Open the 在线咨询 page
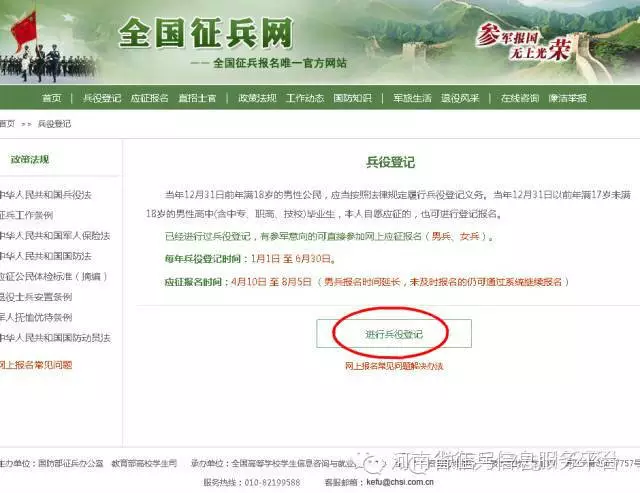640x493 pixels. point(520,98)
